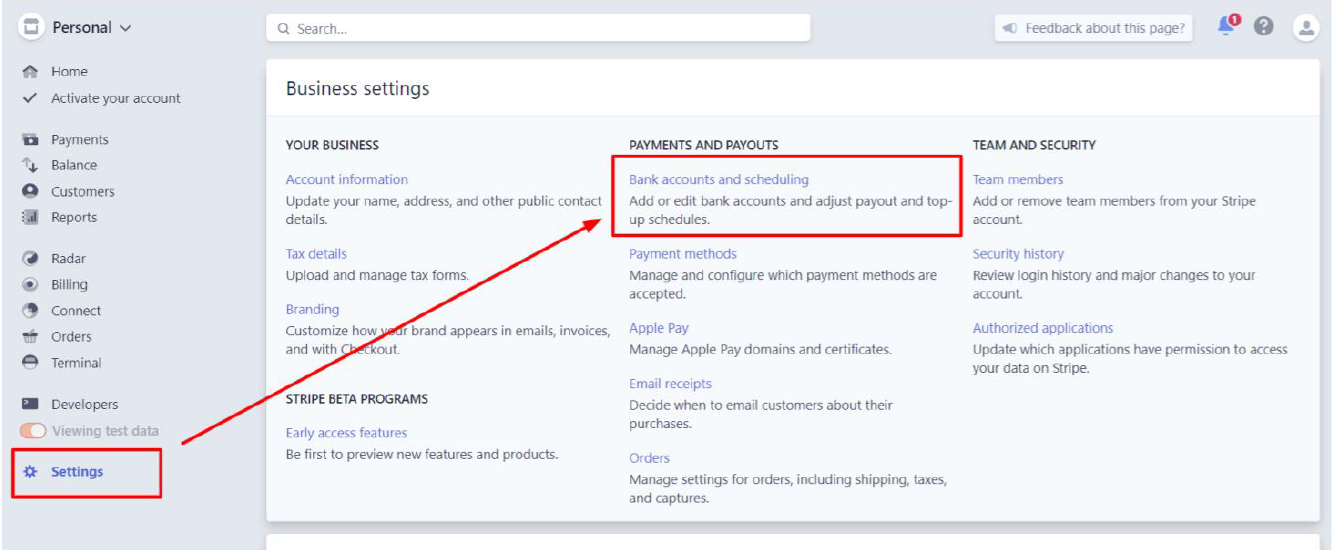Open the Authorized applications link

click(x=1043, y=328)
